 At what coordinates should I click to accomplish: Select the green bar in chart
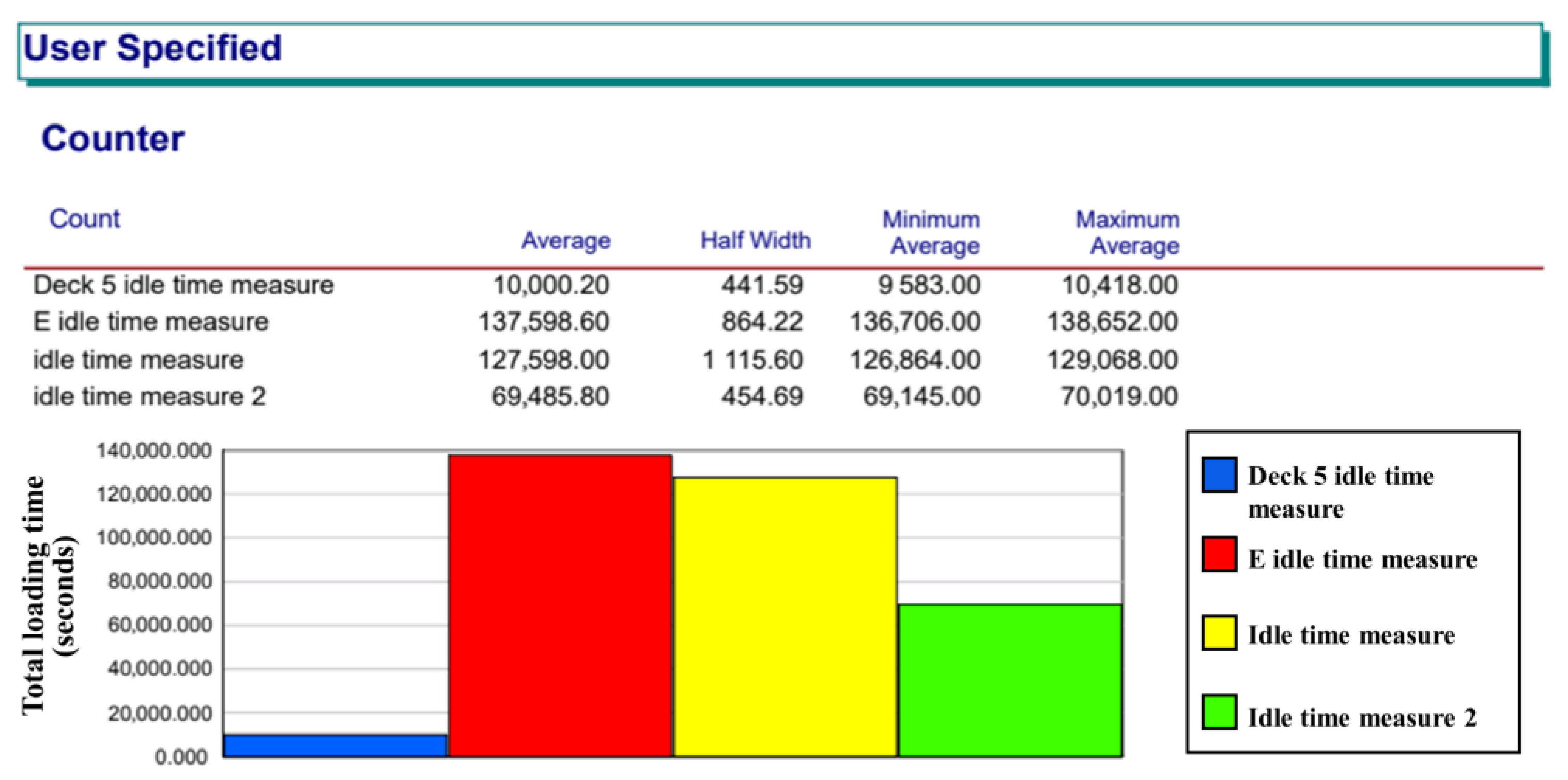coord(1010,680)
